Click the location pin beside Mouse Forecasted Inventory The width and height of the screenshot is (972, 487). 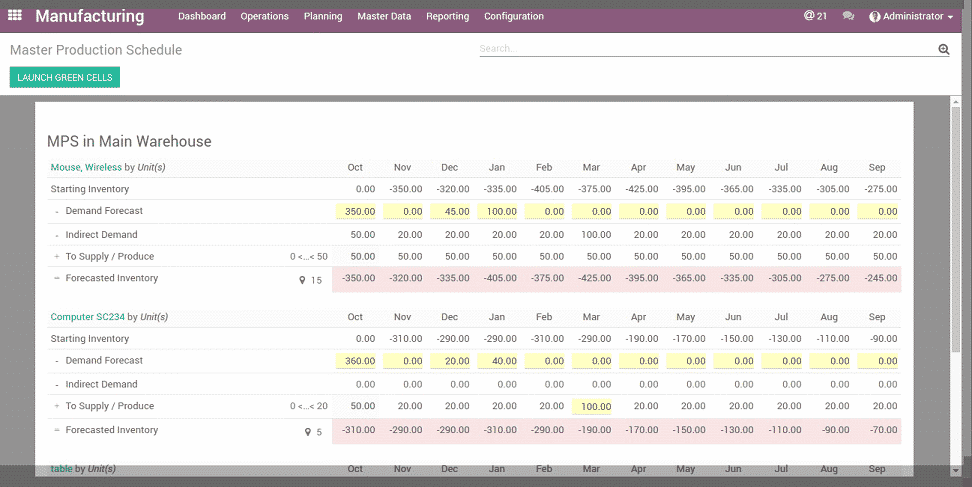pos(303,281)
